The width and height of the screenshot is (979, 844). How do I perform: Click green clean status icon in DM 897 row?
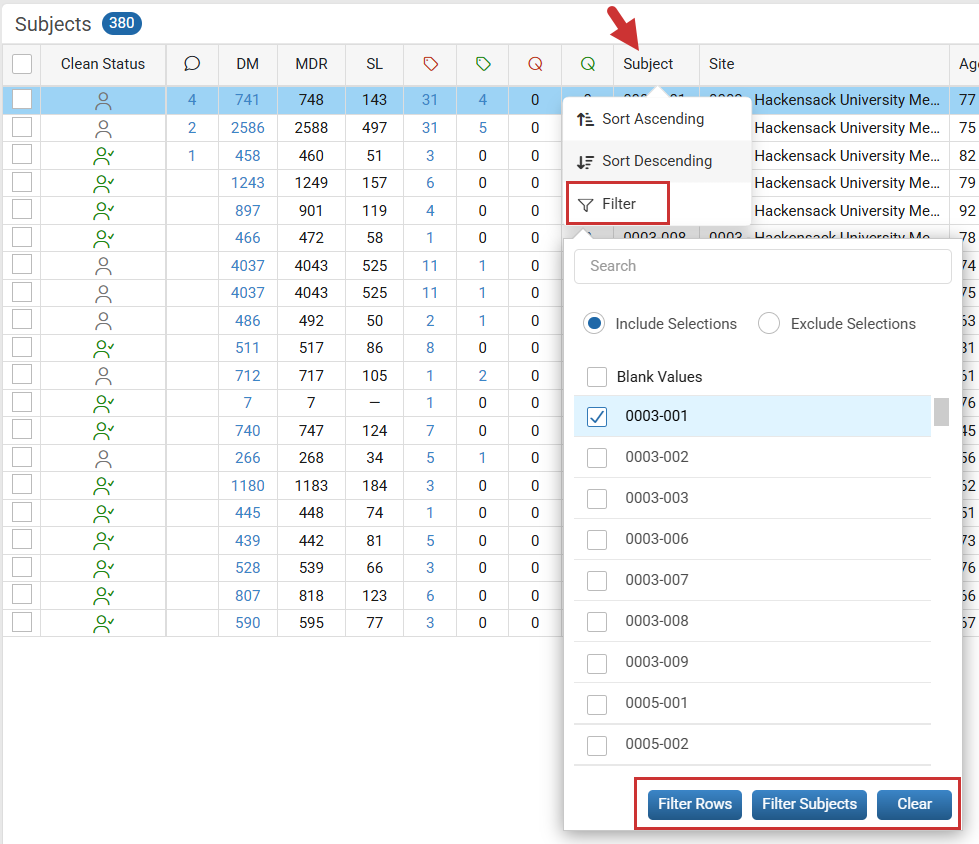coord(103,211)
